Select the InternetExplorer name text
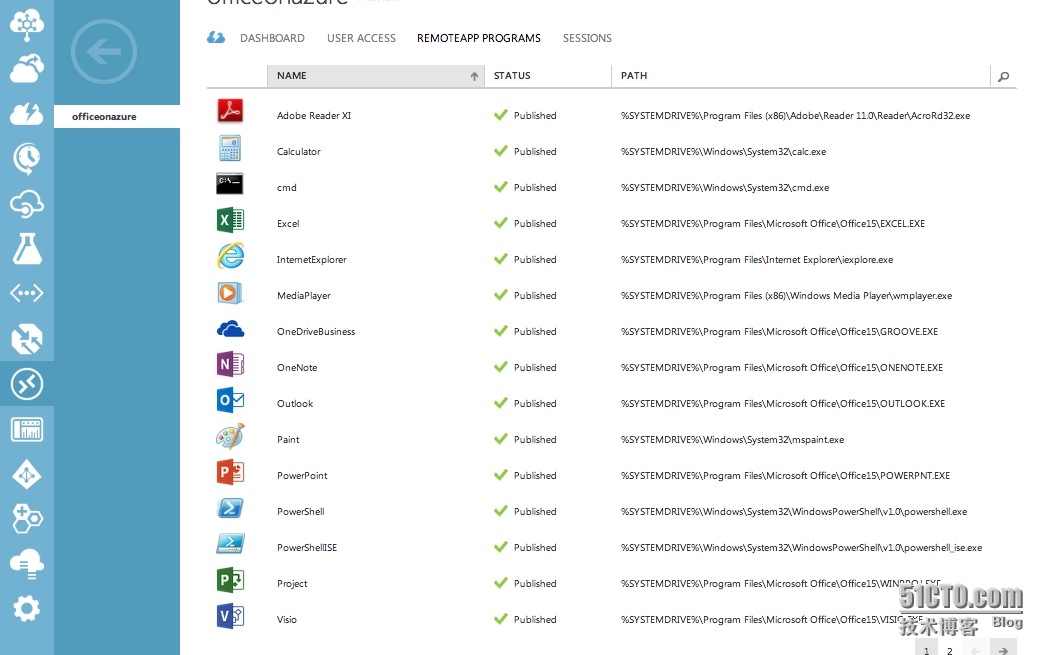Screen dimensions: 1042x655 click(312, 260)
